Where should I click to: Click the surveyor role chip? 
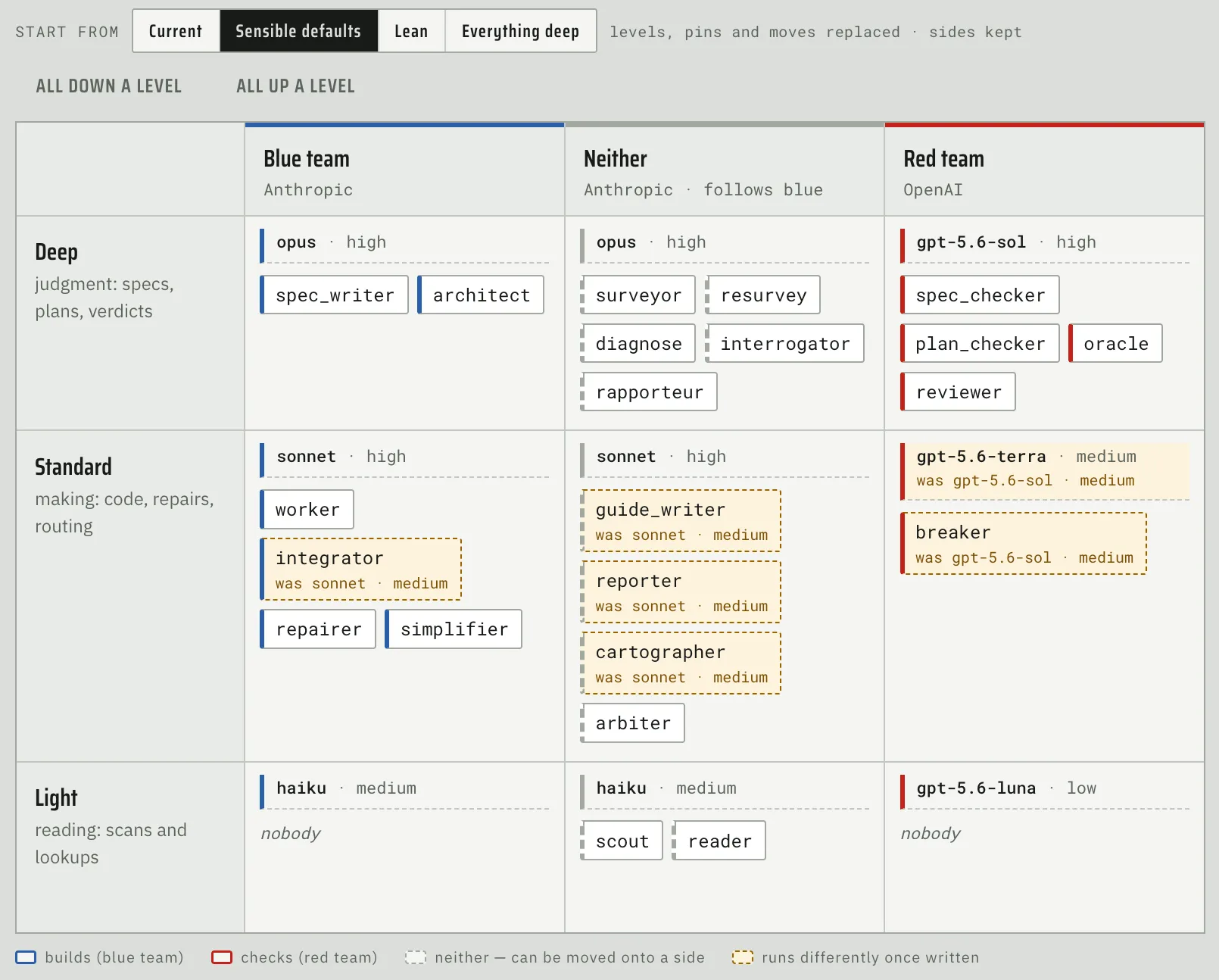coord(638,295)
